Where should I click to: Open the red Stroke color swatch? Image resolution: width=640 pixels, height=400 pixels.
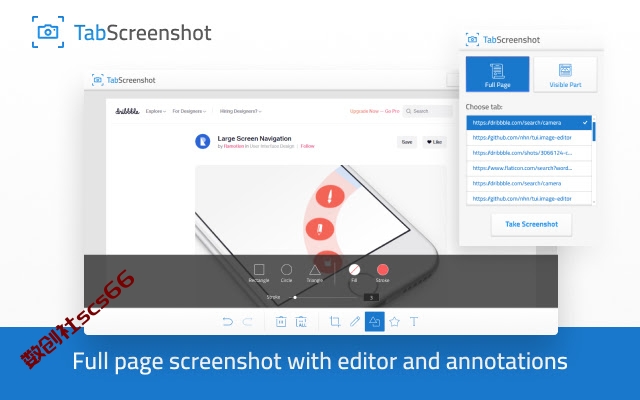(382, 270)
